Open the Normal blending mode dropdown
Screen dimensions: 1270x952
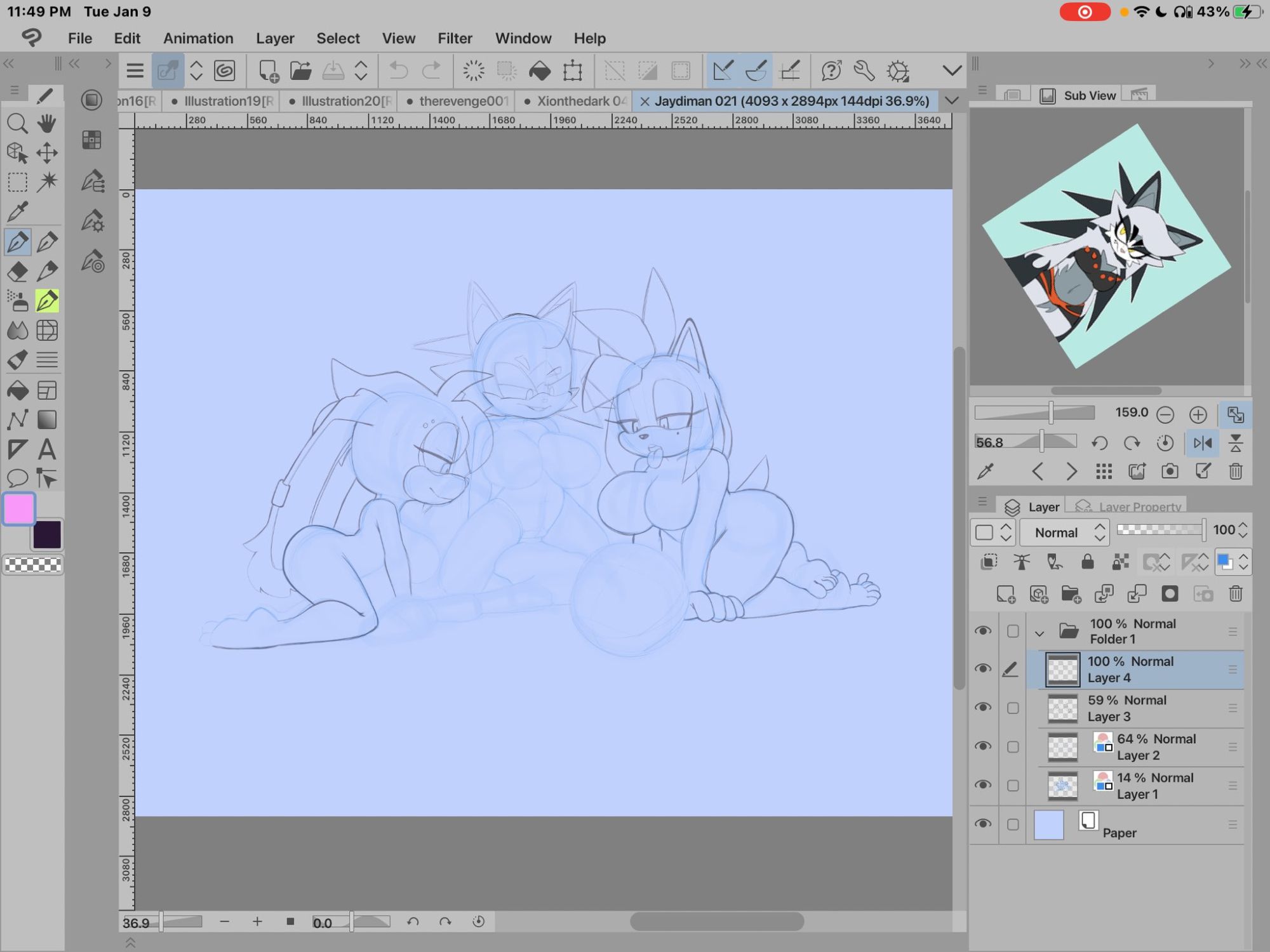pos(1064,532)
